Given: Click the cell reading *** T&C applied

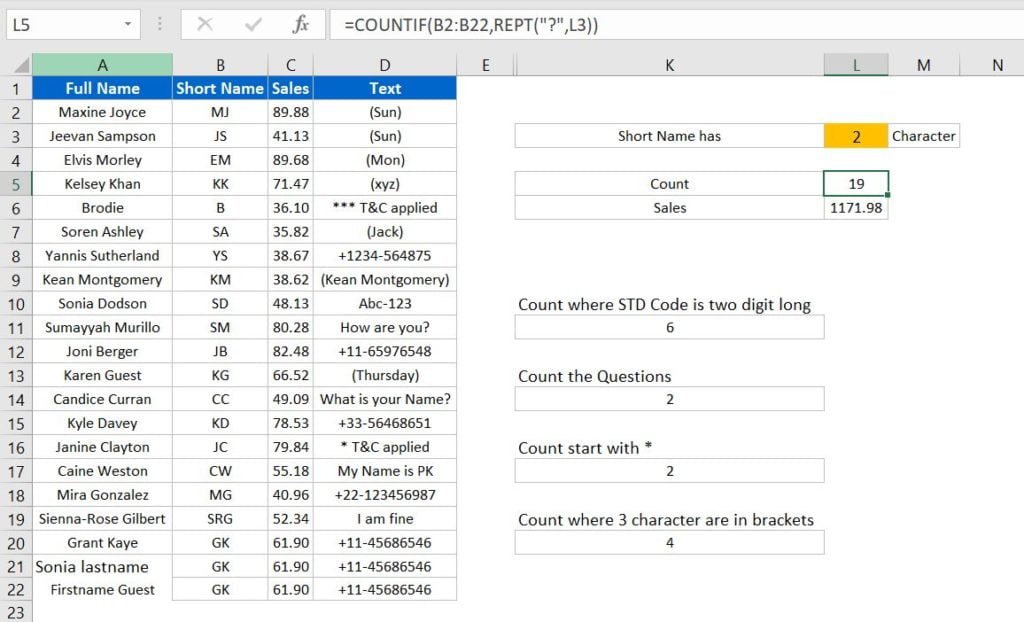Looking at the screenshot, I should coord(386,207).
